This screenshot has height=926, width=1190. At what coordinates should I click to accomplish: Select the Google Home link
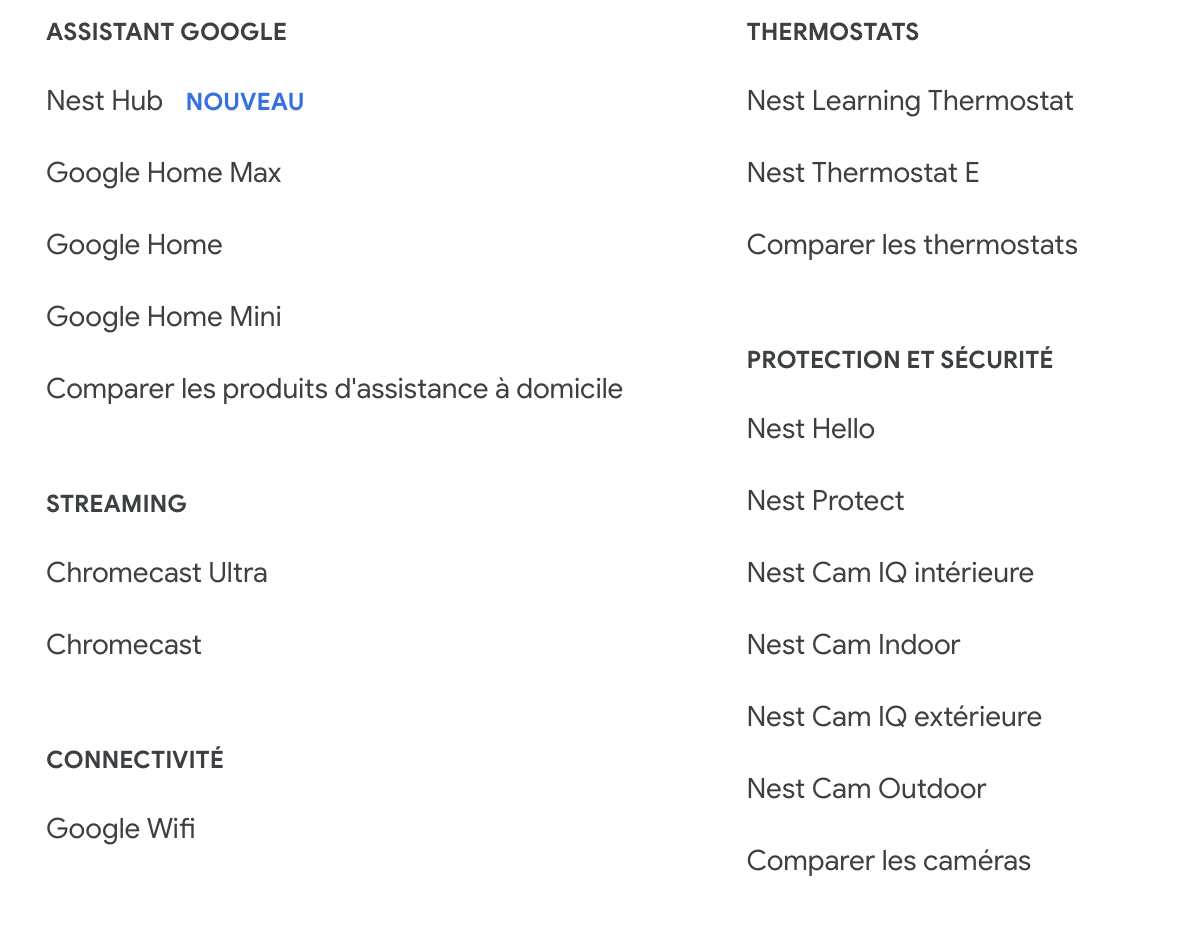[134, 245]
